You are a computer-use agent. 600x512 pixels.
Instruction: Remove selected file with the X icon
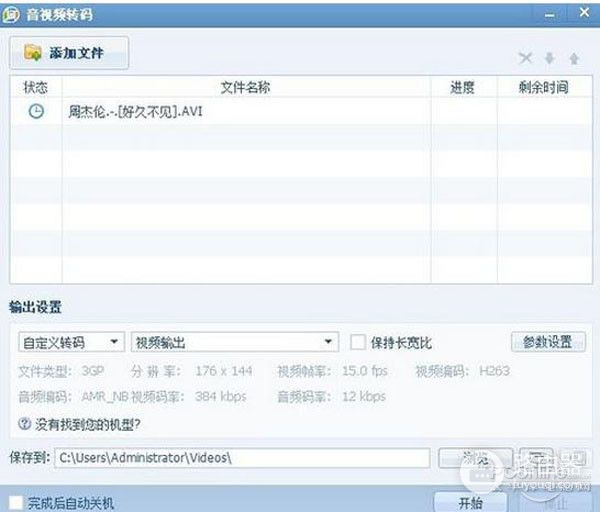point(525,58)
